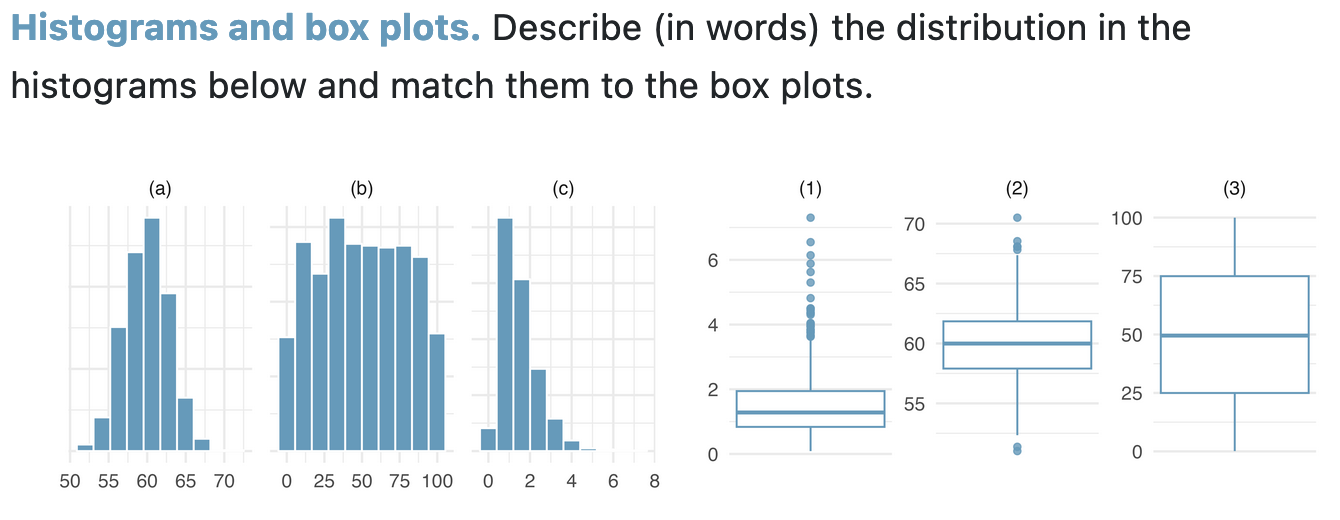Select the (c) histogram label
The image size is (1340, 520).
pyautogui.click(x=564, y=188)
